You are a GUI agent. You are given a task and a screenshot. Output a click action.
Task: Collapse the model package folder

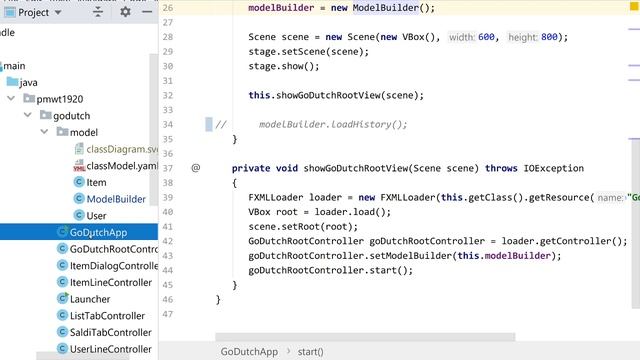click(x=44, y=132)
